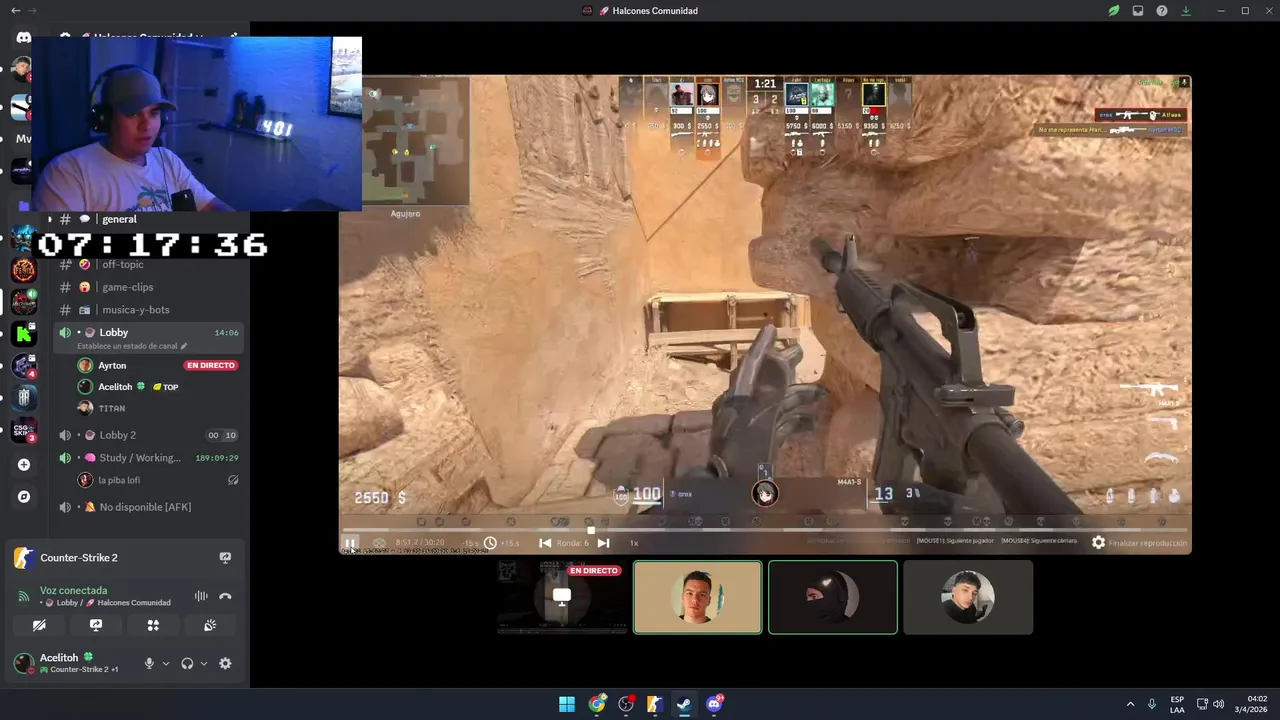Pause the demo playback
1280x720 pixels.
click(x=350, y=543)
